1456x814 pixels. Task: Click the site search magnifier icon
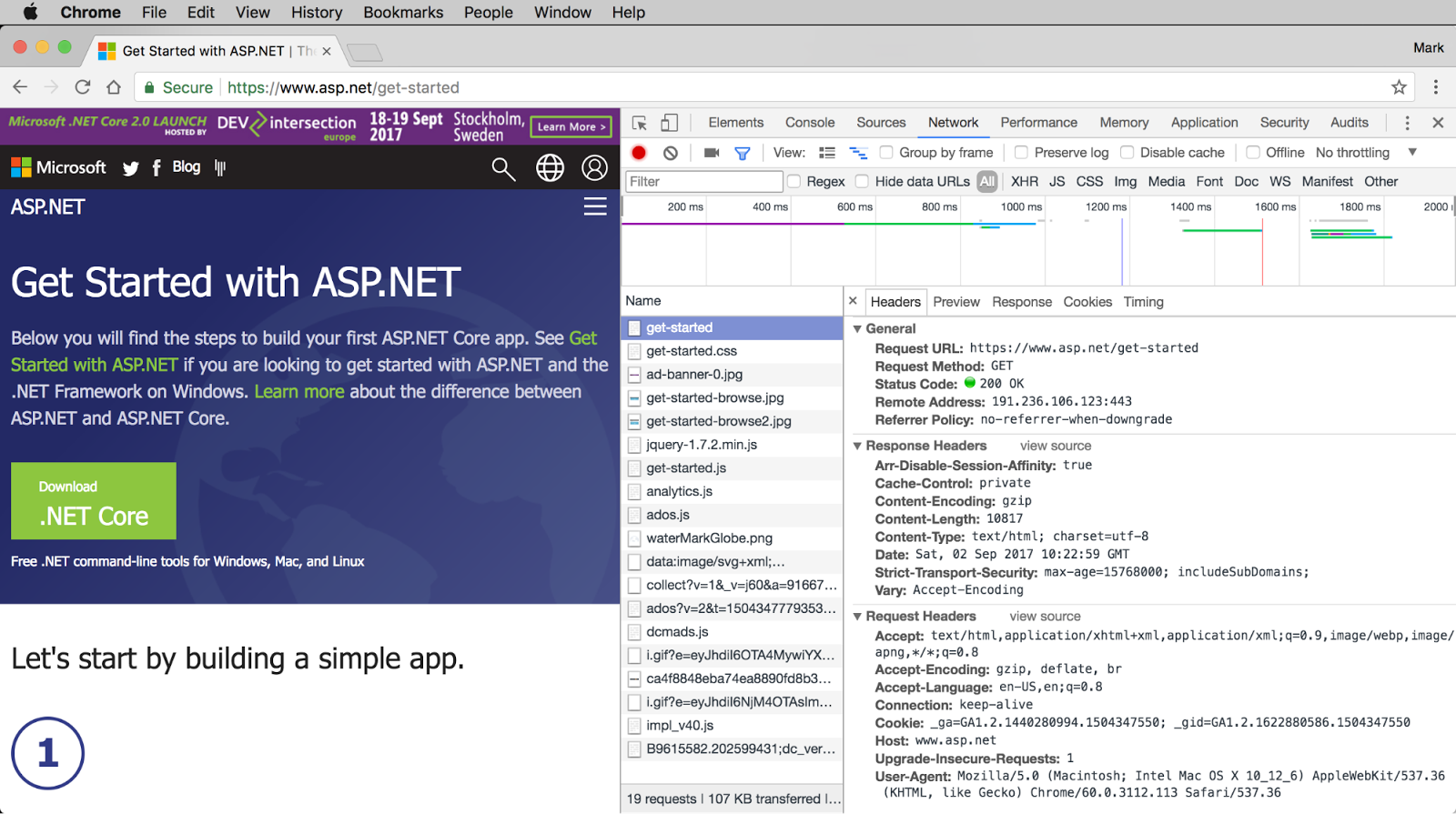tap(503, 168)
